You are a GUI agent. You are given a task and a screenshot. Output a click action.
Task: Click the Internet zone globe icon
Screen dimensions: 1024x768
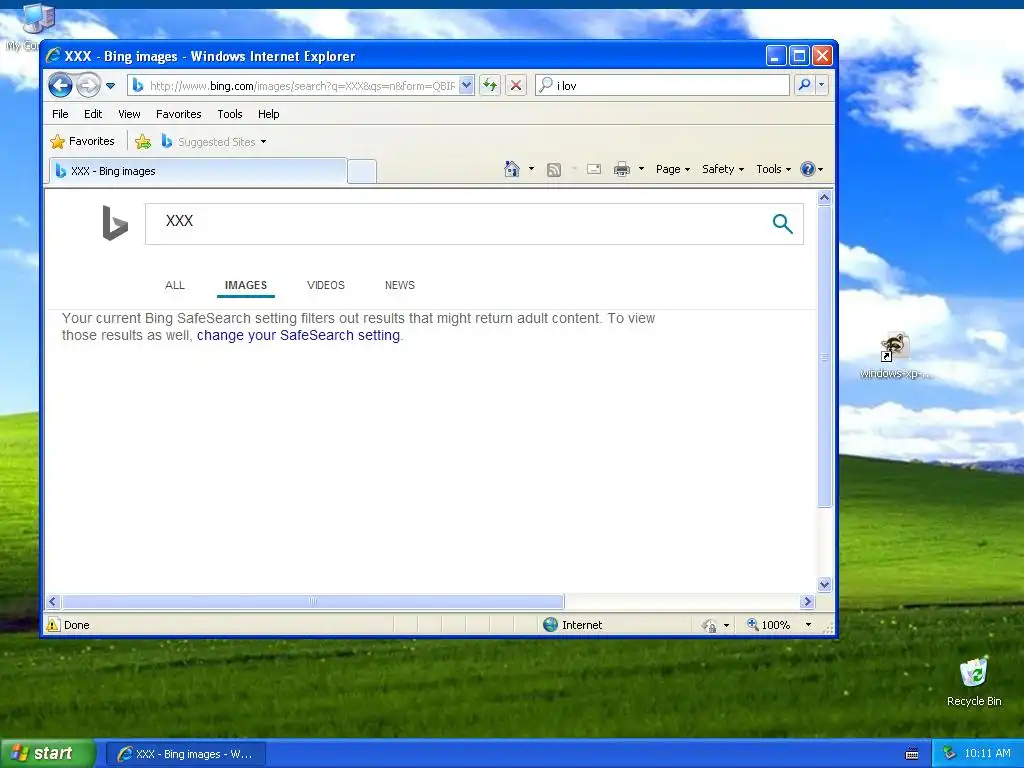(551, 625)
